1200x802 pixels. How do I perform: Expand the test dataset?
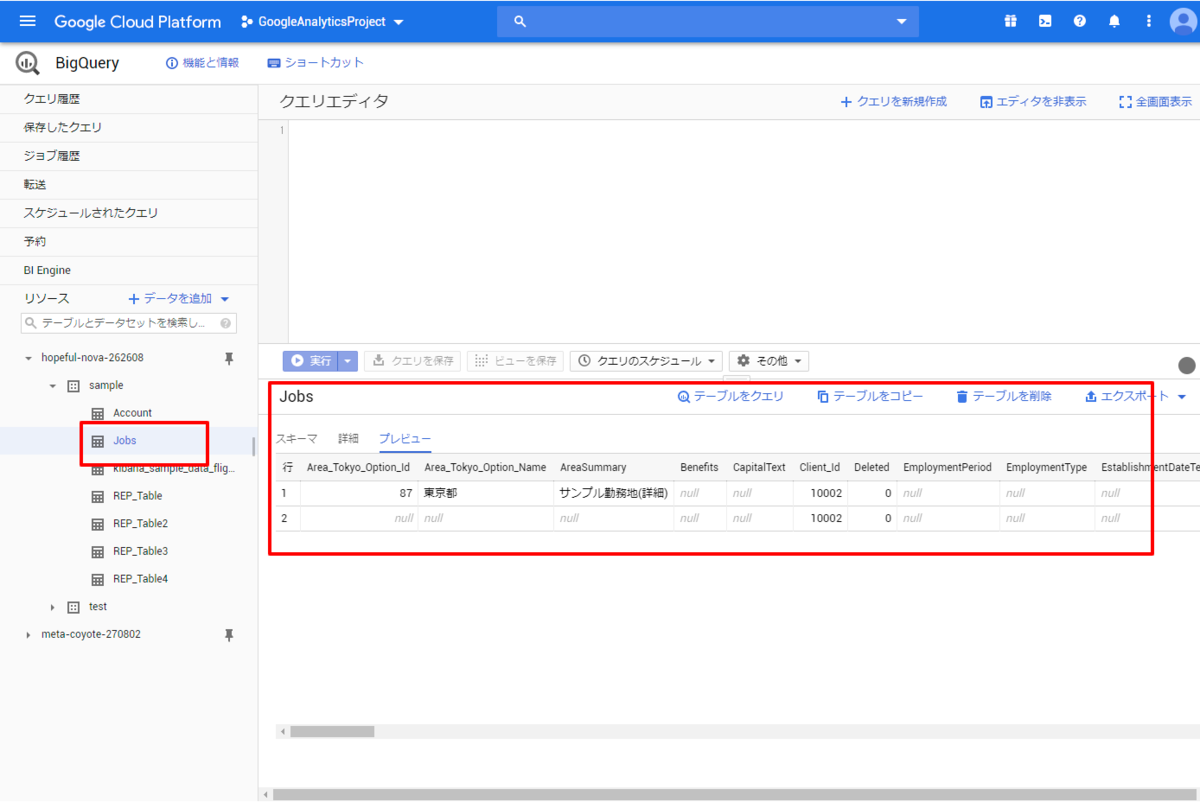[53, 607]
